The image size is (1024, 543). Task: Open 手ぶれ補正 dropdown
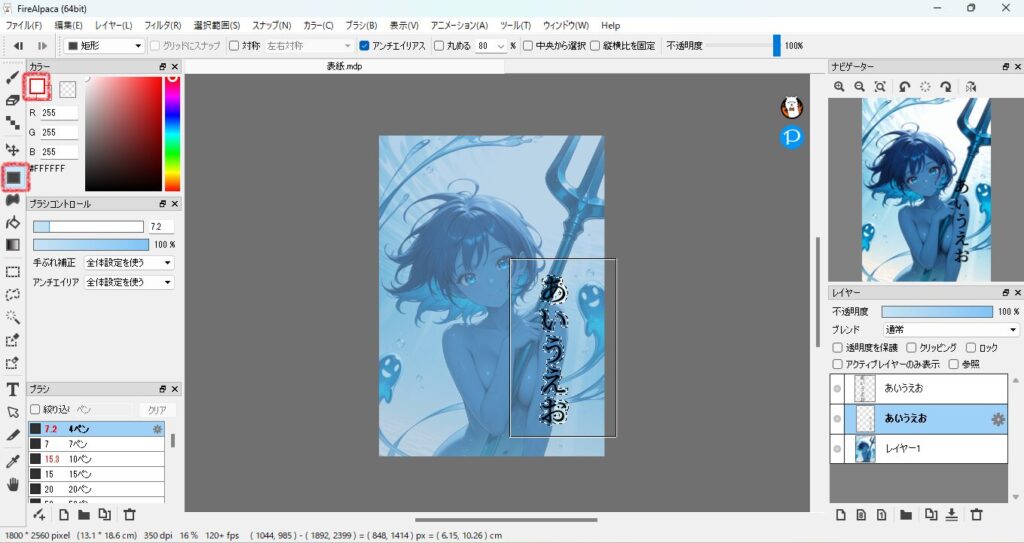click(129, 263)
